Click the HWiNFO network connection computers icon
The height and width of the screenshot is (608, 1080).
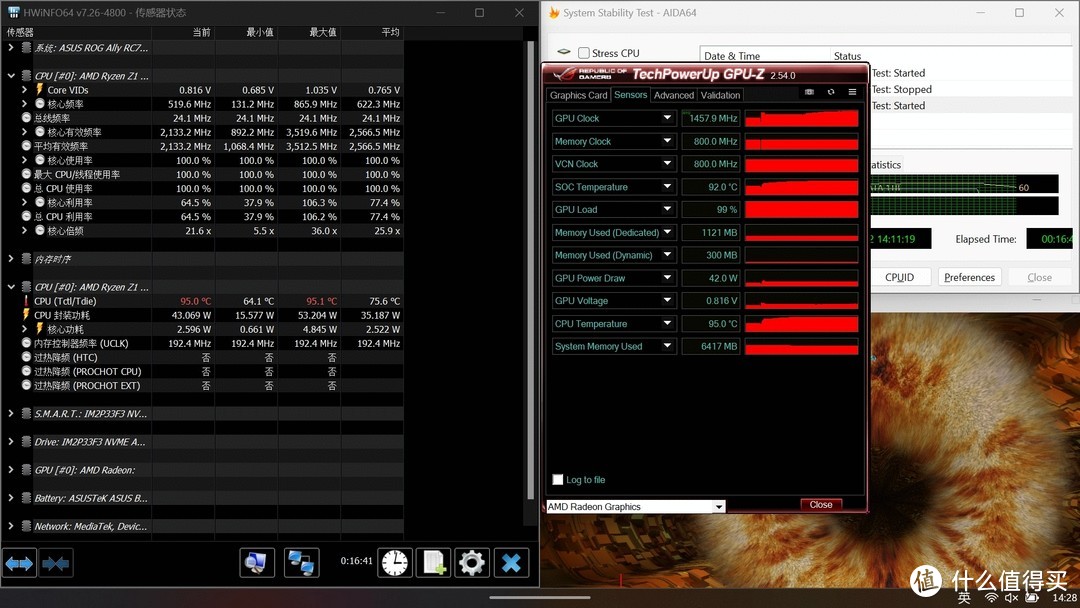tap(302, 563)
